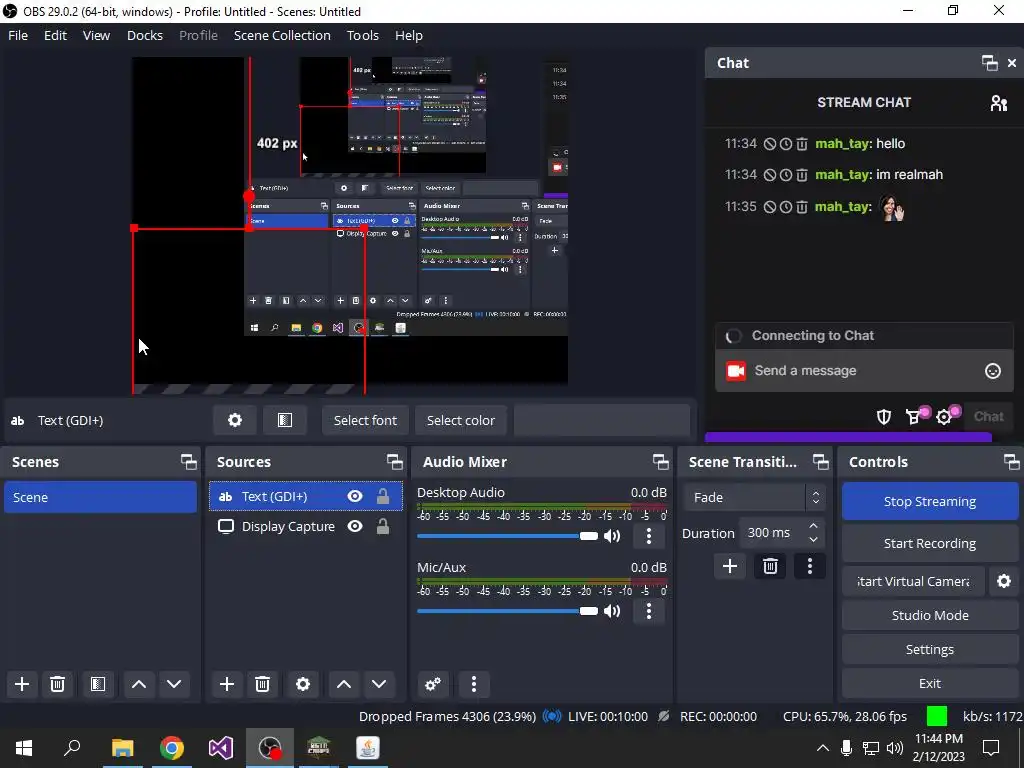Click the Send a message chat field
Image resolution: width=1024 pixels, height=768 pixels.
863,371
